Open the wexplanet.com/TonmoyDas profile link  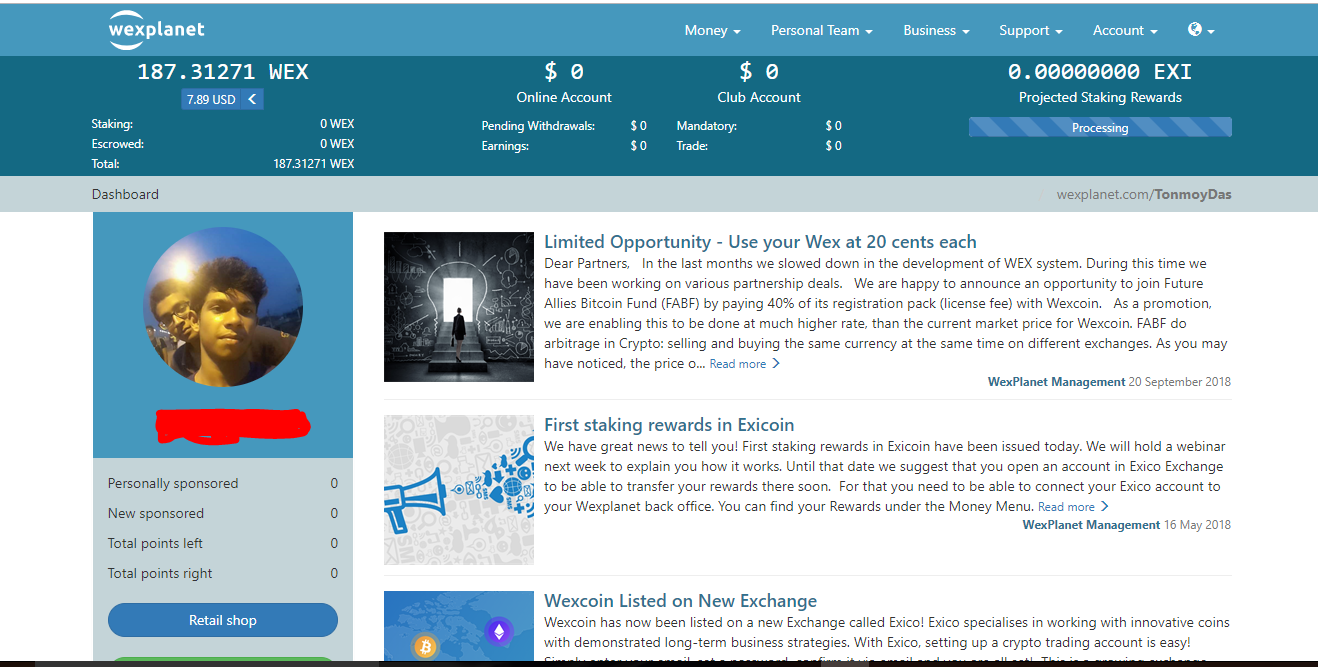click(1143, 194)
